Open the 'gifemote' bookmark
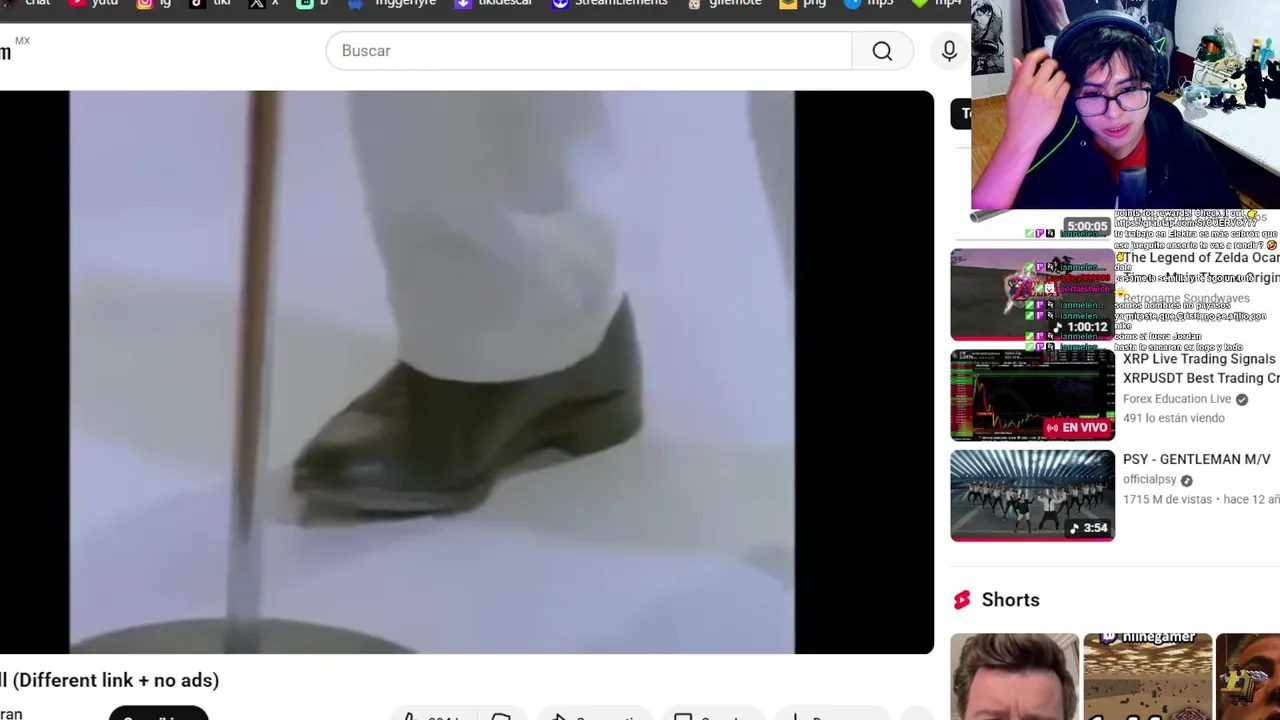Screen dimensions: 1280x720 pyautogui.click(x=724, y=3)
